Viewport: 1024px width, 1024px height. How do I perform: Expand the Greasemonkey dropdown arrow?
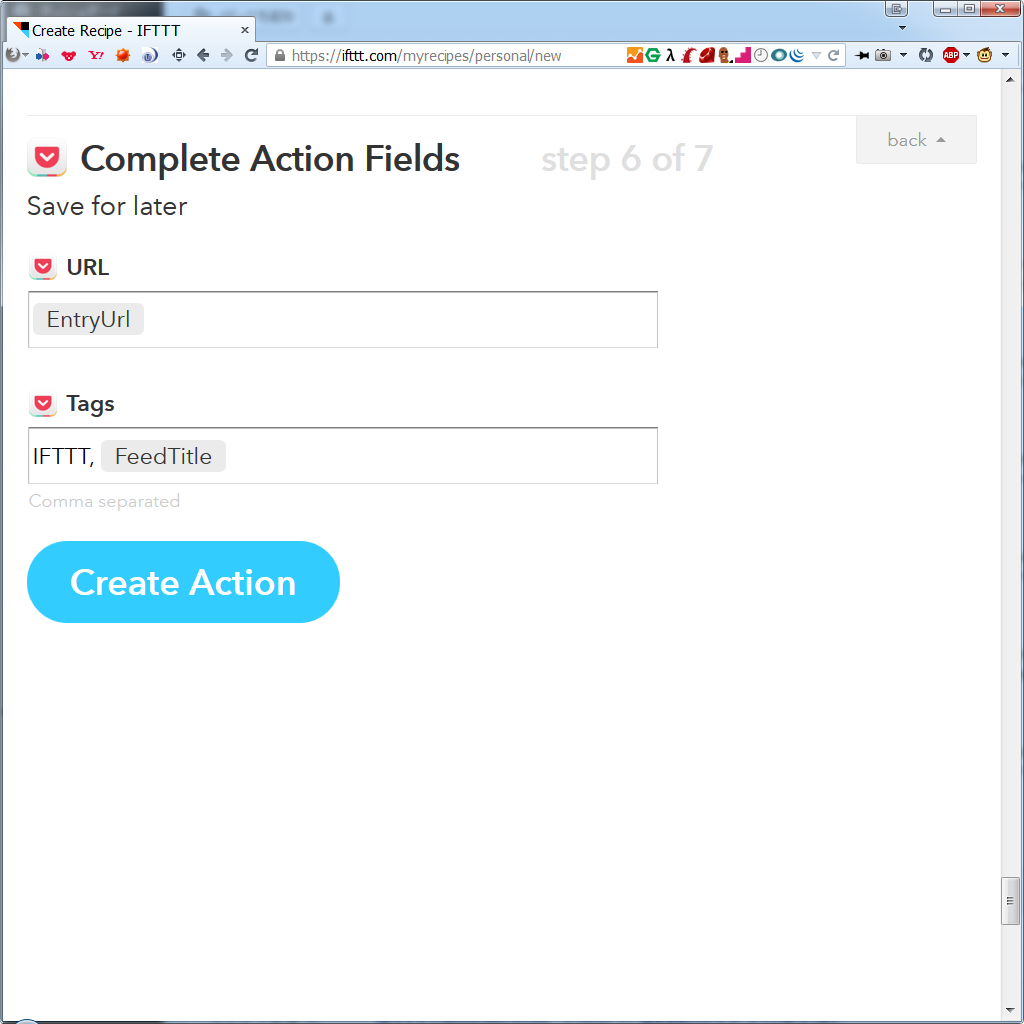point(1005,56)
